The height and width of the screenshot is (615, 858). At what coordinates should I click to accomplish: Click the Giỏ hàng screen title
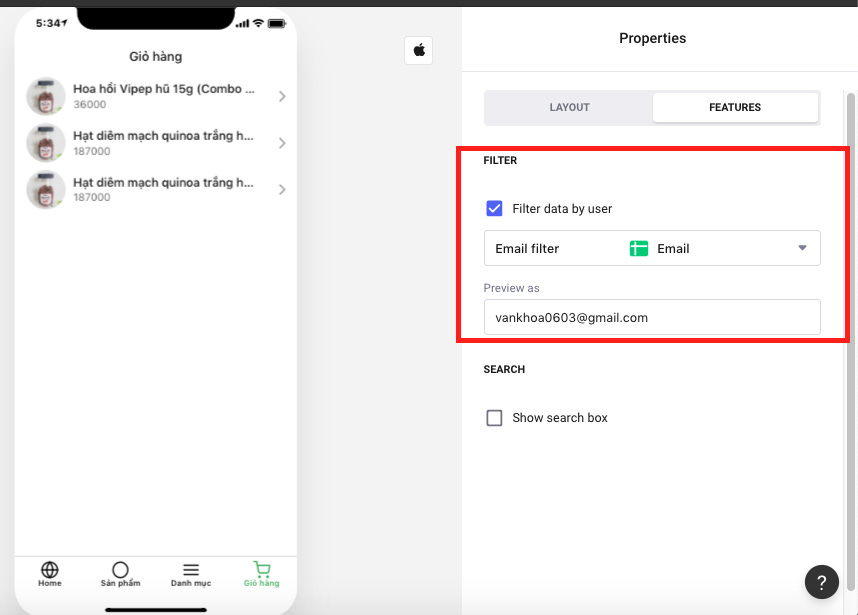coord(155,57)
